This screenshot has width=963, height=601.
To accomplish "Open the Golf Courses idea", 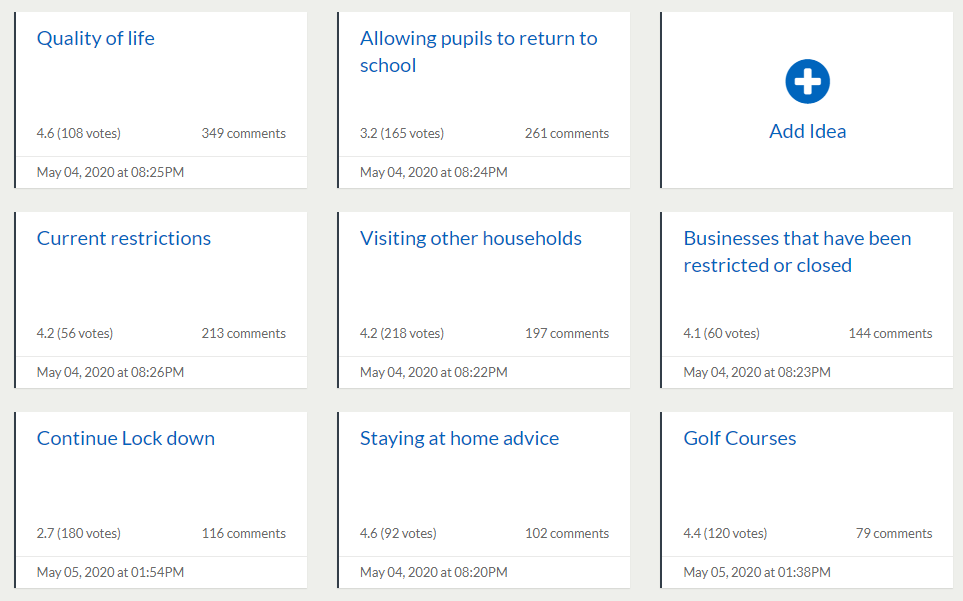I will click(x=740, y=439).
